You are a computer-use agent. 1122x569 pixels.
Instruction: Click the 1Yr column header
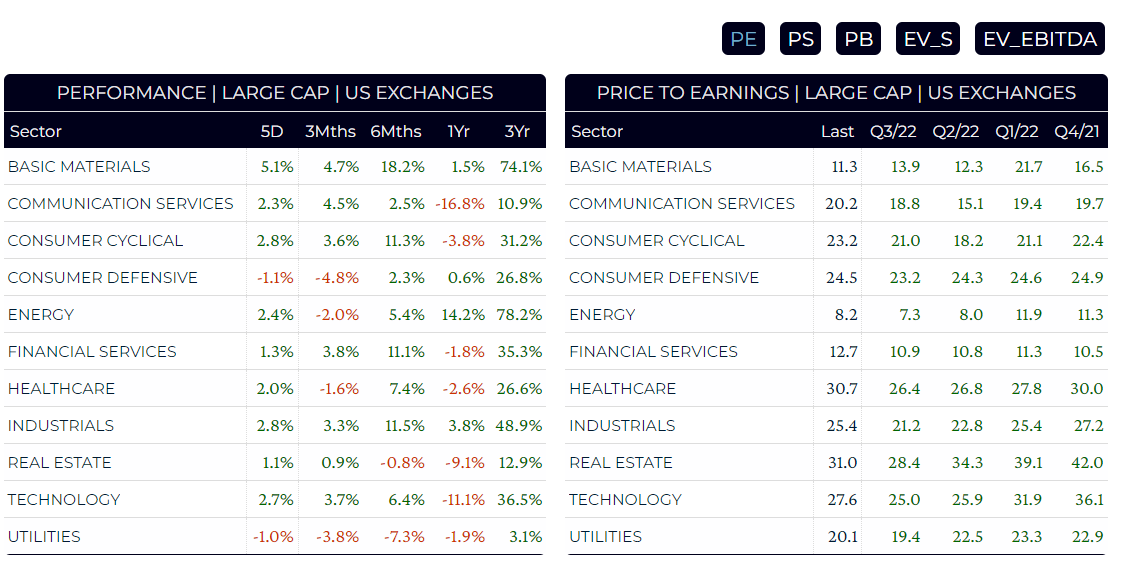pyautogui.click(x=458, y=132)
